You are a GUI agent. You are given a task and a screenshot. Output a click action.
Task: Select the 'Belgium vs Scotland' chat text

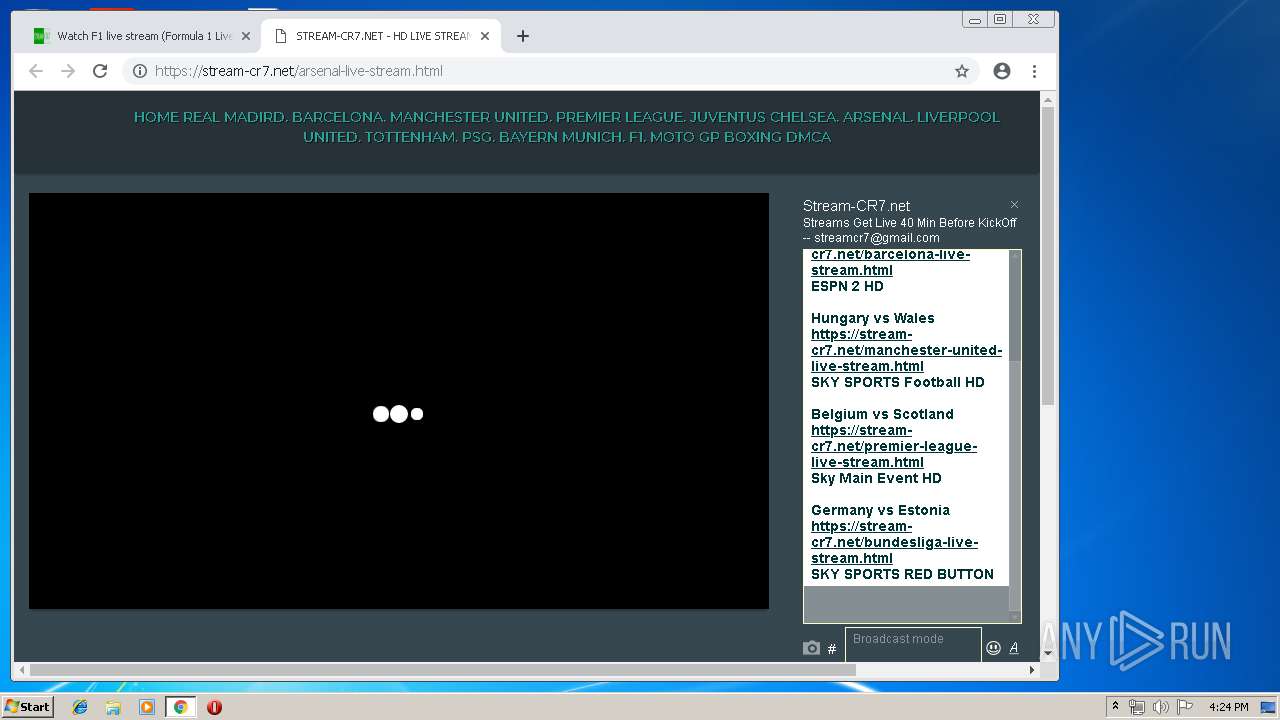(882, 414)
